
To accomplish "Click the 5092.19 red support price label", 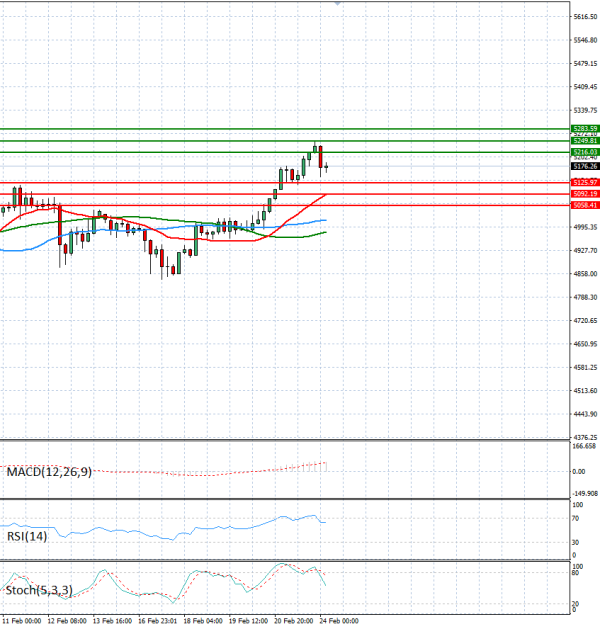I will point(585,193).
